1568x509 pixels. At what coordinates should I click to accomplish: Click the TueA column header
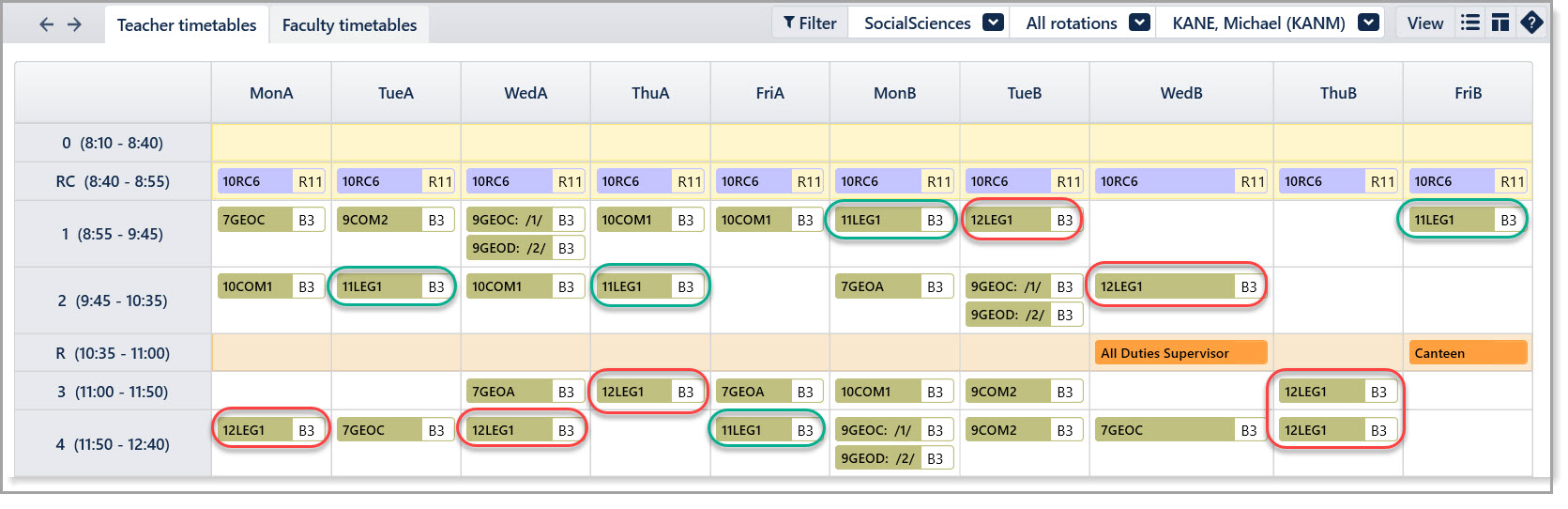[396, 93]
